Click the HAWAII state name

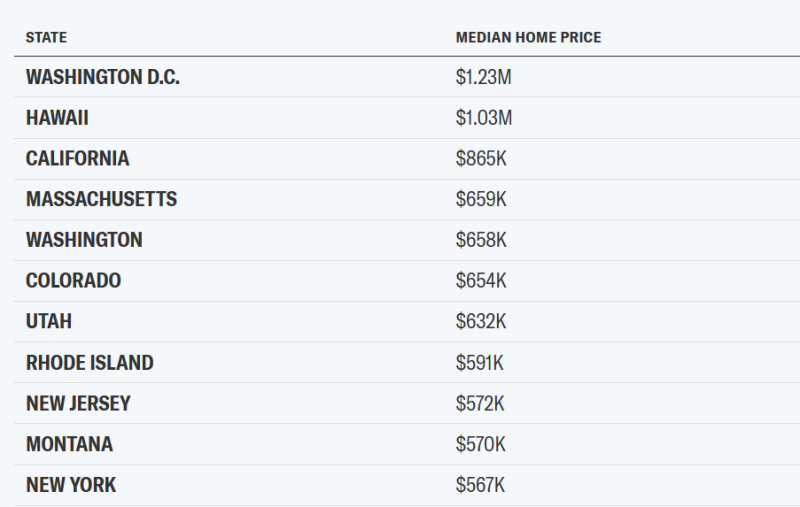(x=57, y=118)
